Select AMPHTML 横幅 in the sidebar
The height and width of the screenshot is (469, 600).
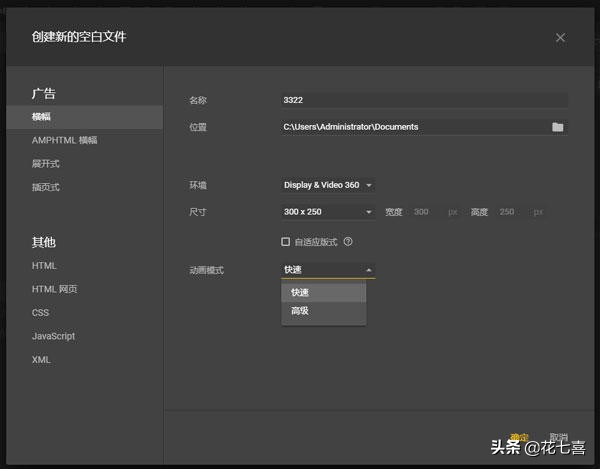click(x=65, y=141)
